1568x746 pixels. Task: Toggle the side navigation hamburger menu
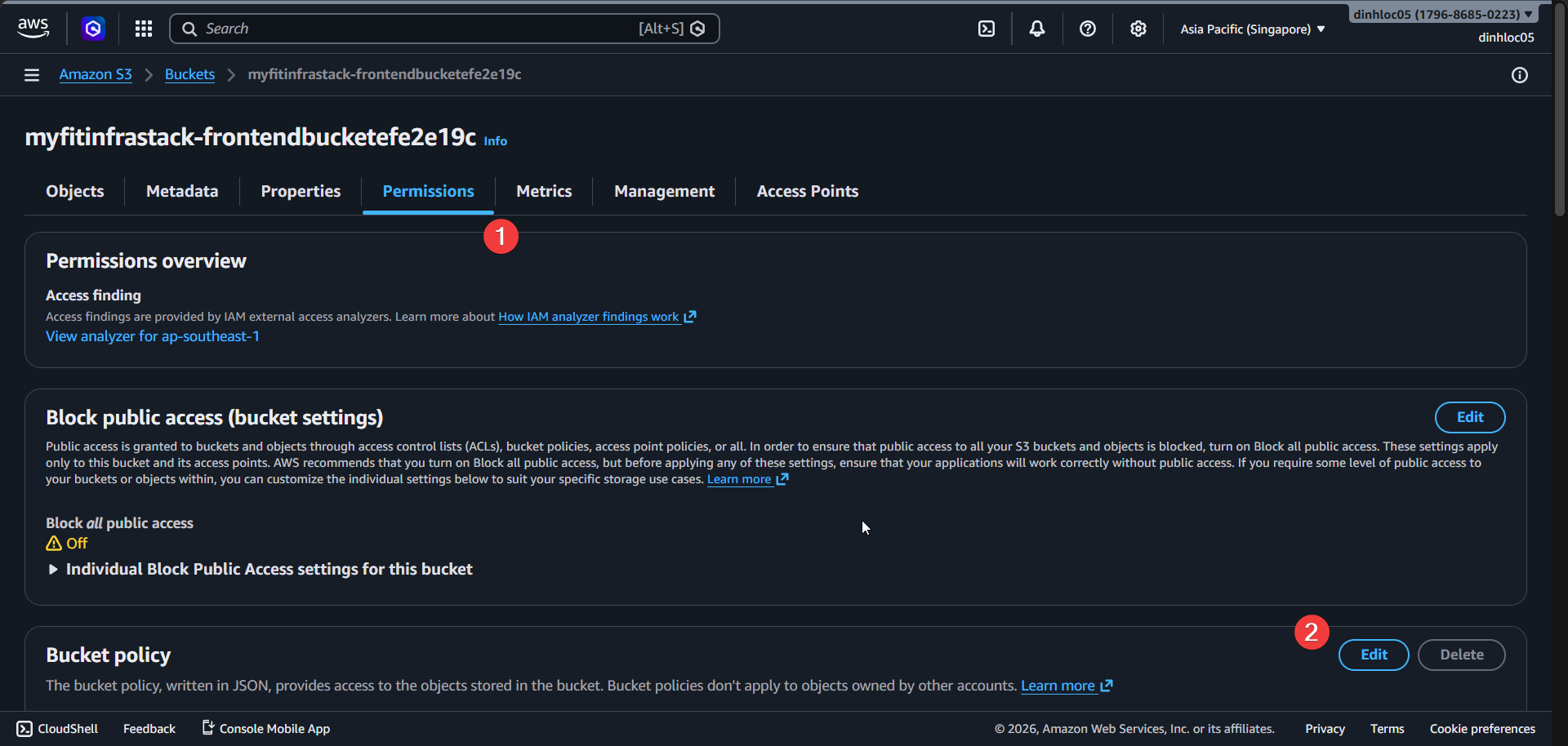[x=32, y=75]
